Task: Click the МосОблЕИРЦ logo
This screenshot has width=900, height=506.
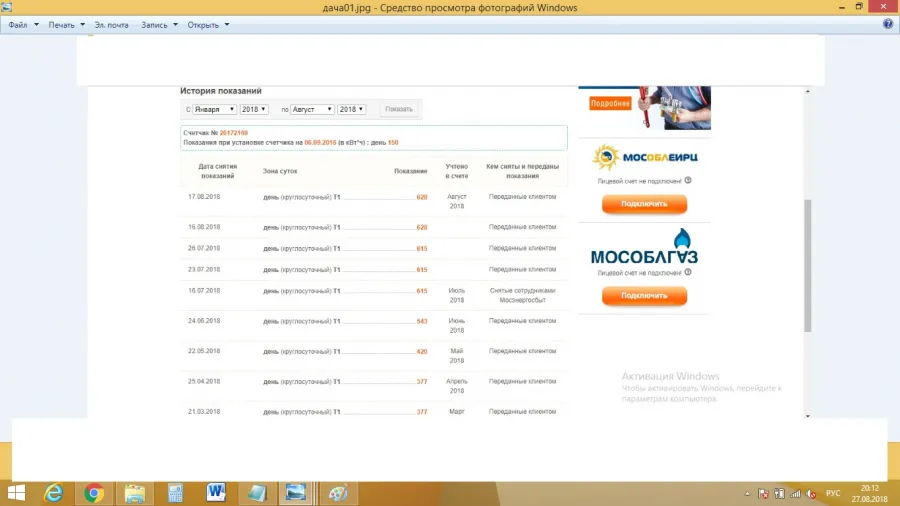Action: click(x=645, y=158)
